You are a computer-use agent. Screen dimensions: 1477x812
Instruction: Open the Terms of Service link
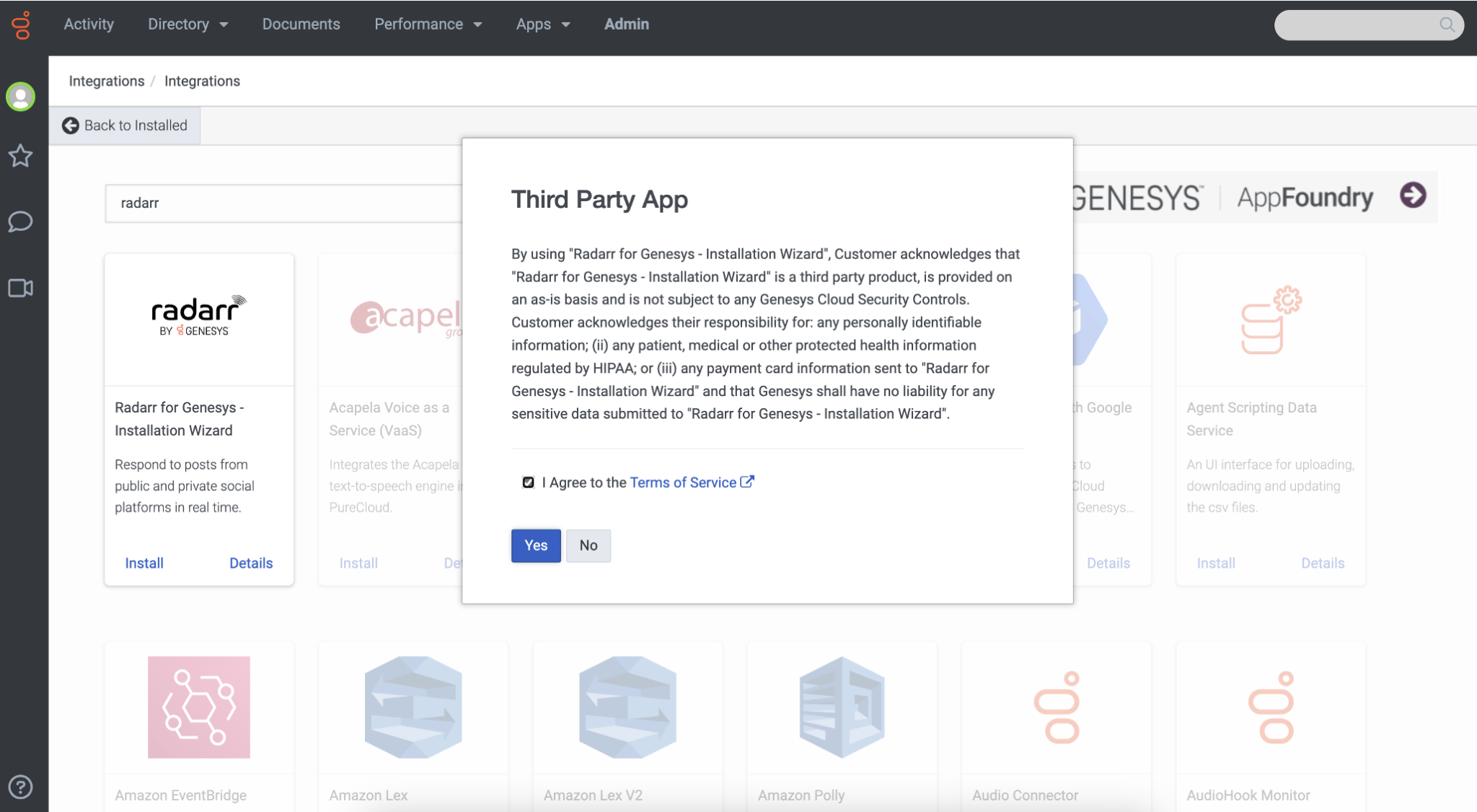pos(681,482)
